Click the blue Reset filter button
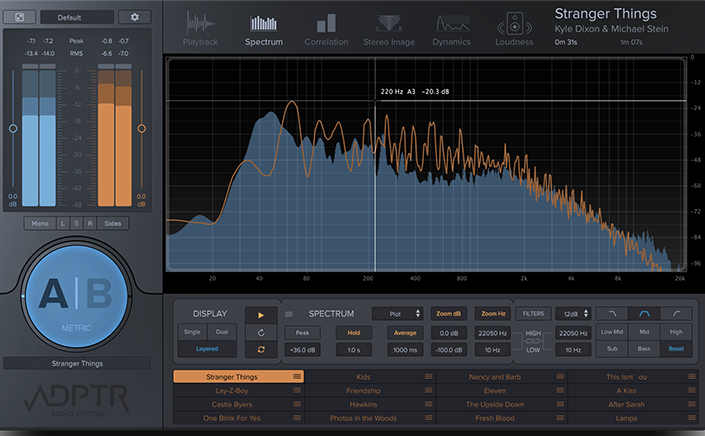Screen dimensions: 705x436 (x=676, y=349)
